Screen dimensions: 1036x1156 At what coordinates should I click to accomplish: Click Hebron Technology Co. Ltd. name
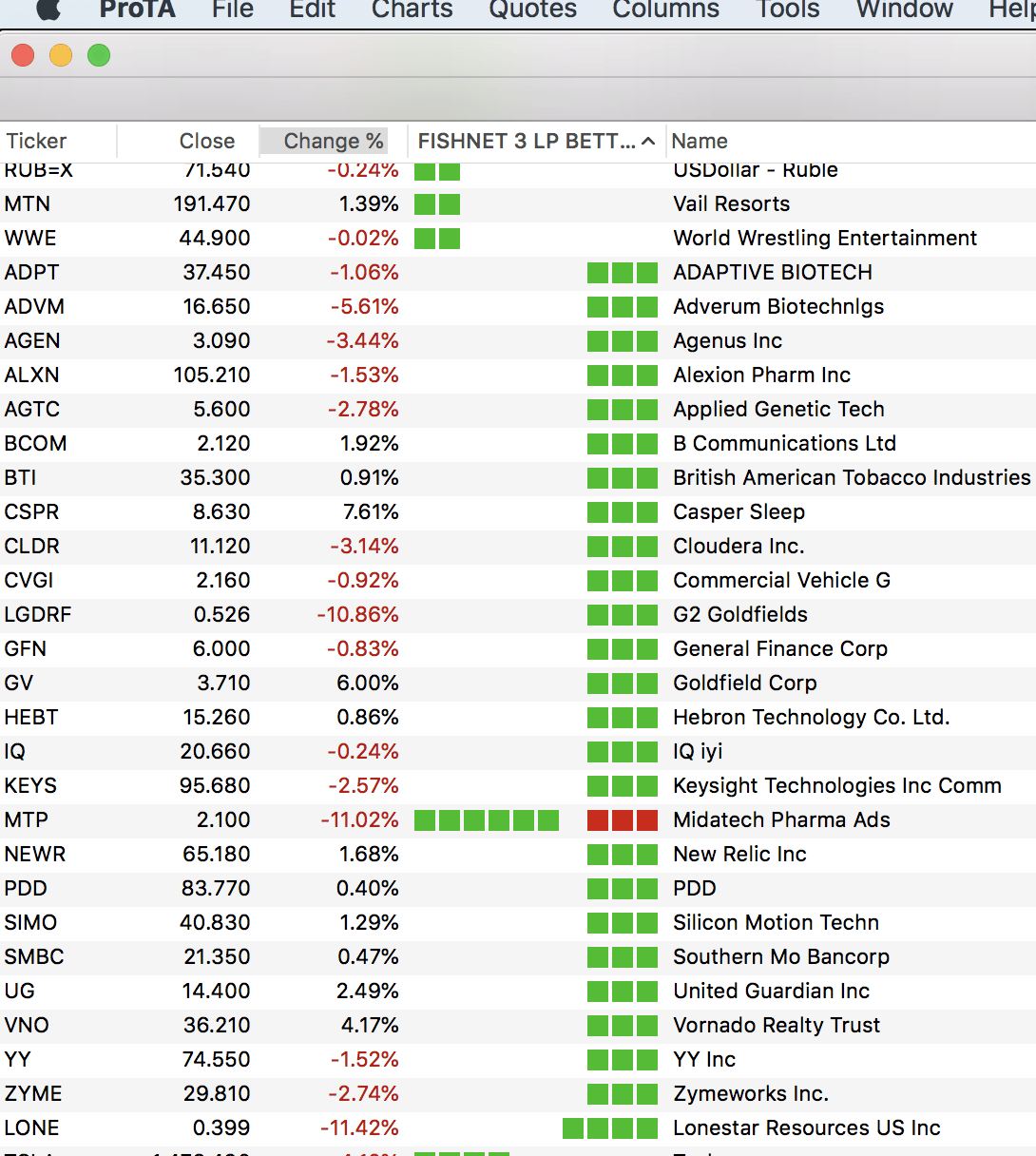812,717
